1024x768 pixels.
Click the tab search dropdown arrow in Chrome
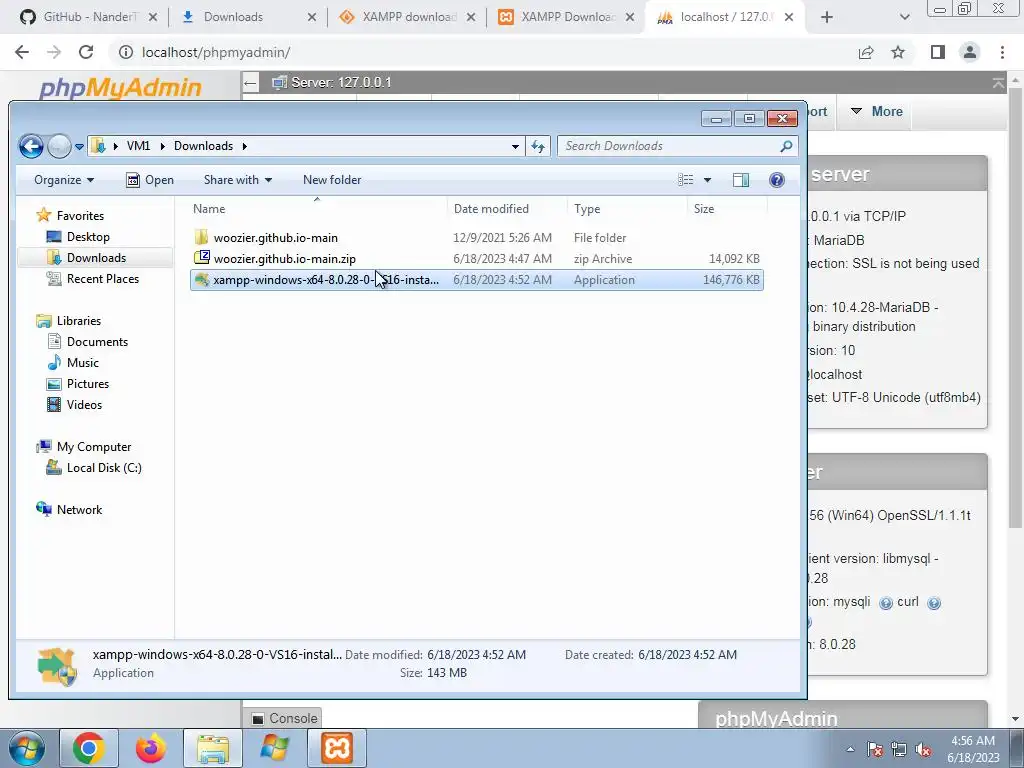click(x=904, y=18)
